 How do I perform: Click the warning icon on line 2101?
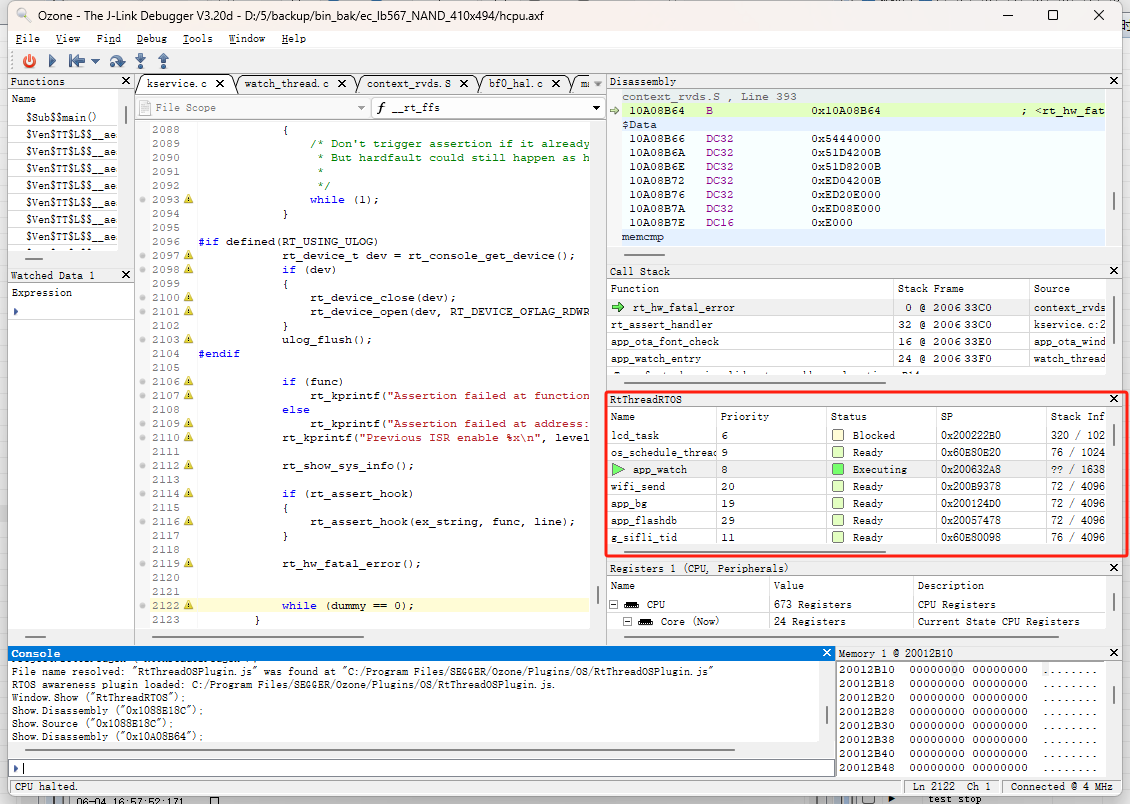coord(188,311)
